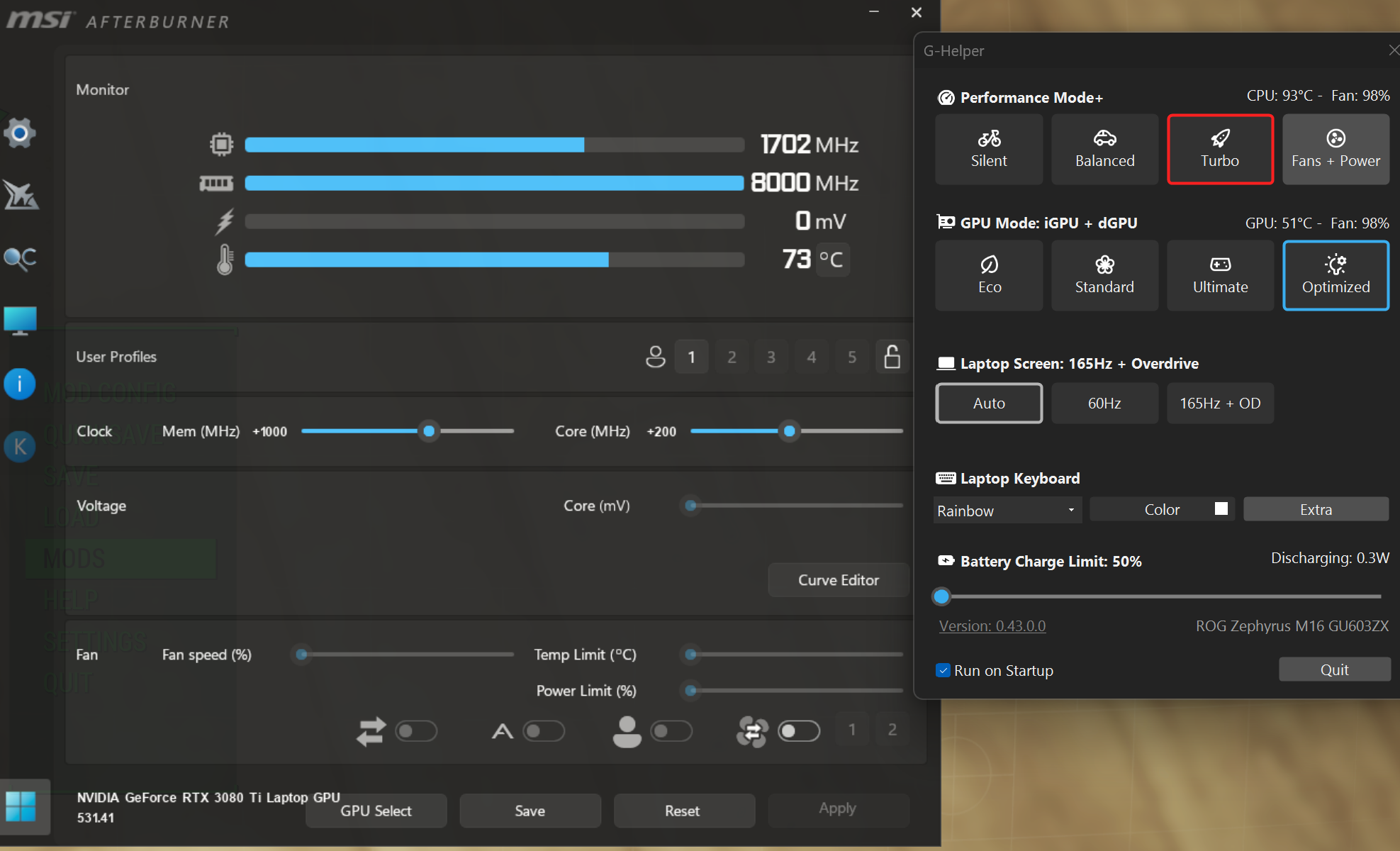
Task: Click the monitor icon in Afterburner sidebar
Action: tap(20, 321)
